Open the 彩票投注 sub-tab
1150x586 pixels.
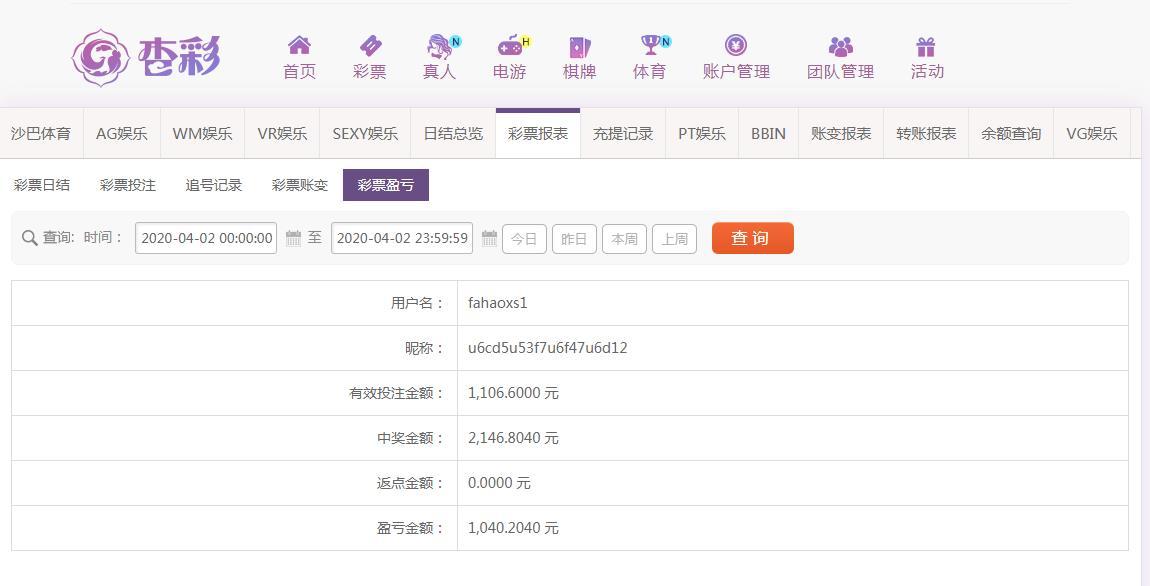pyautogui.click(x=128, y=185)
